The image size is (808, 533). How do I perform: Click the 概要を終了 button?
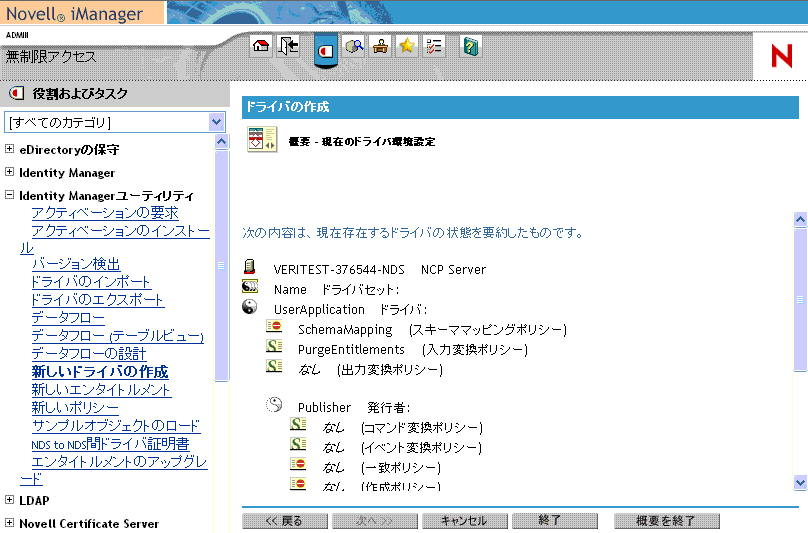[x=667, y=521]
